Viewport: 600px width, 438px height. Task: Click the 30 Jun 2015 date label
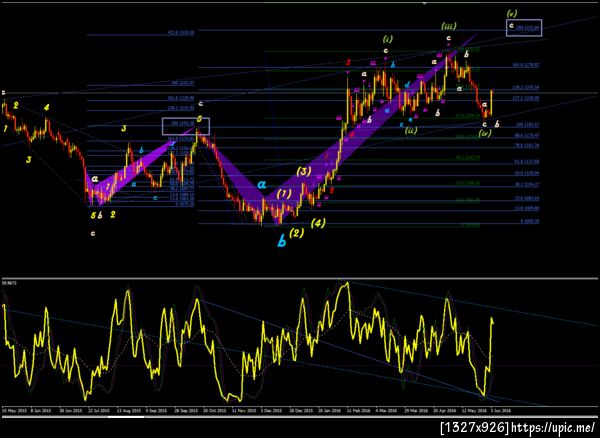[x=70, y=410]
